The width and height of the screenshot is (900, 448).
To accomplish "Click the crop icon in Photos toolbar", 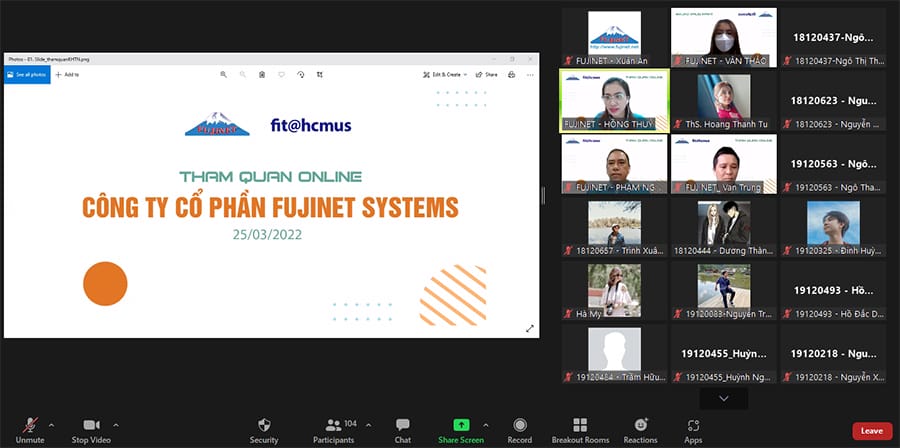I will (320, 75).
